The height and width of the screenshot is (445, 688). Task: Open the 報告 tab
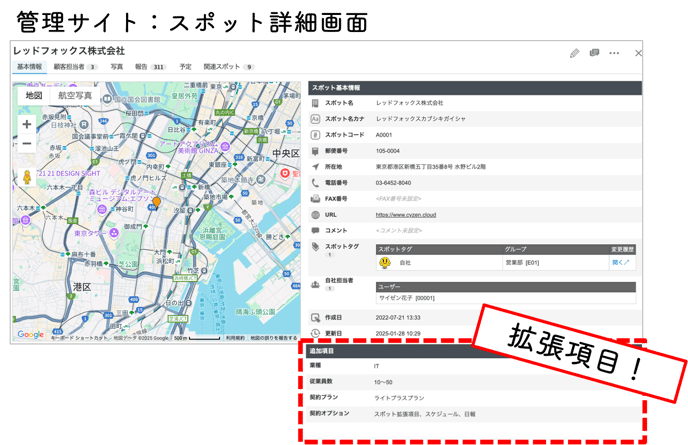pyautogui.click(x=149, y=67)
